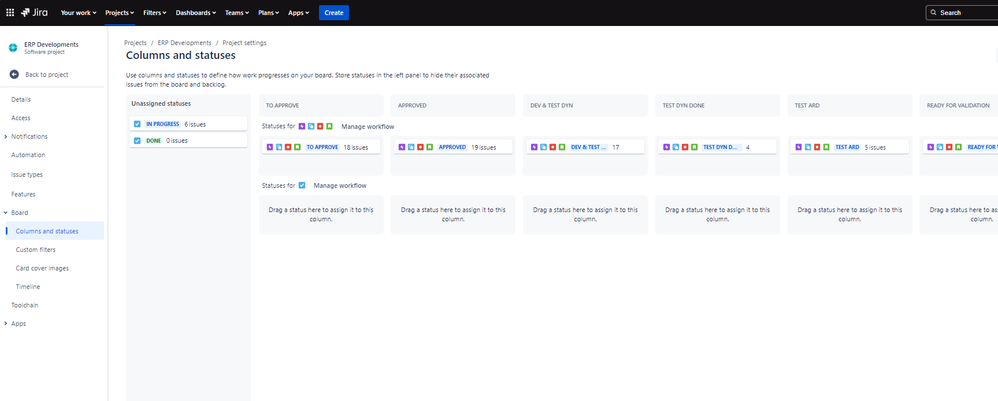Open the Filters dropdown
Screen dimensions: 998x401
[155, 13]
